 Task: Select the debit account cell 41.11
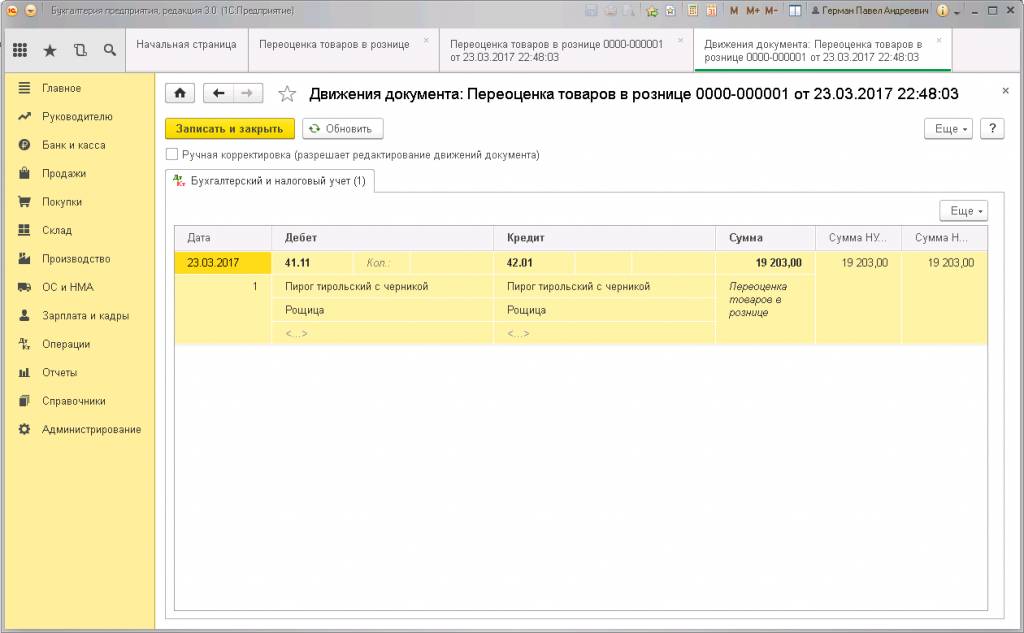[x=312, y=263]
